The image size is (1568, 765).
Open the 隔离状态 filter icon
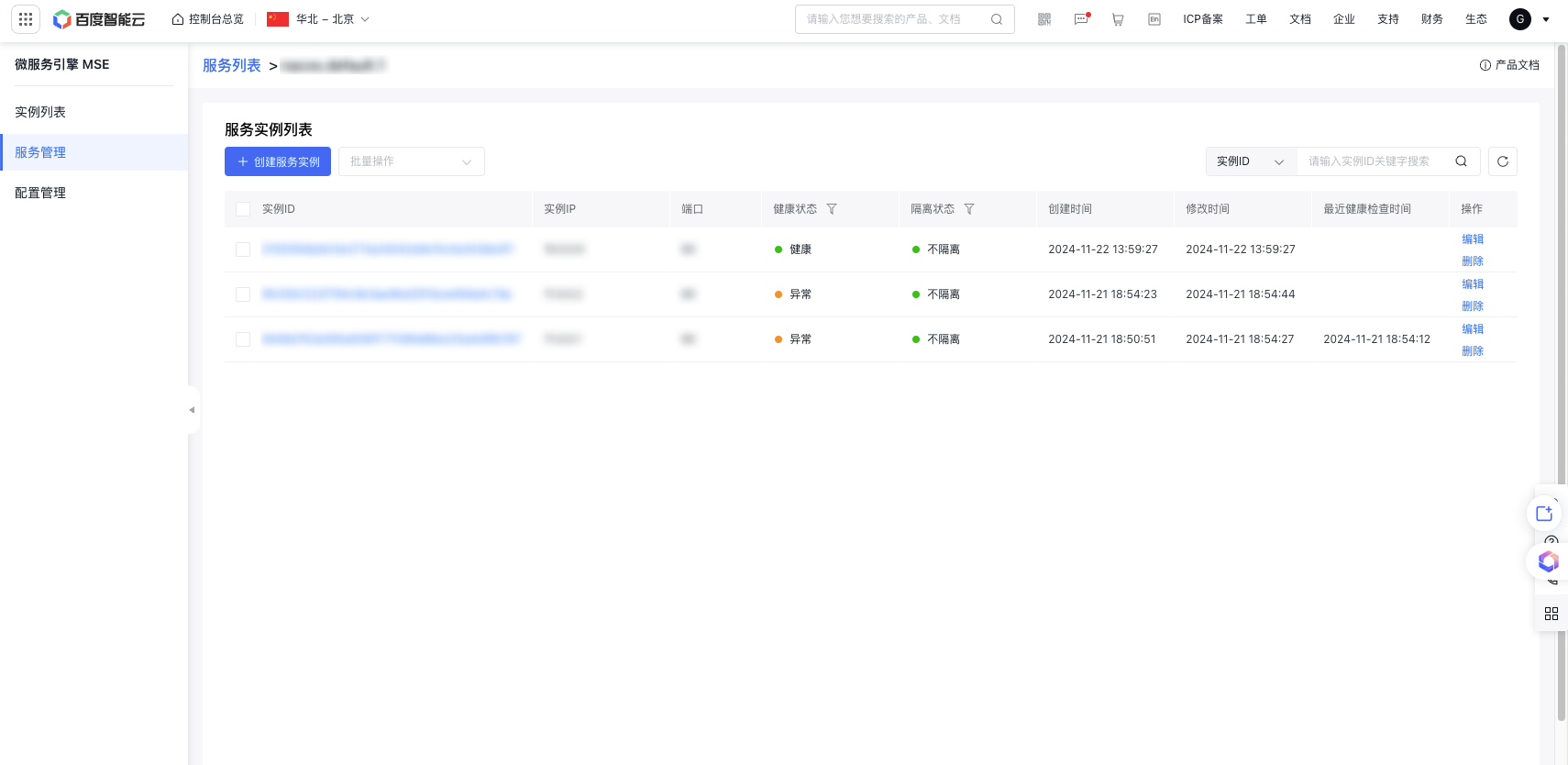pos(969,209)
